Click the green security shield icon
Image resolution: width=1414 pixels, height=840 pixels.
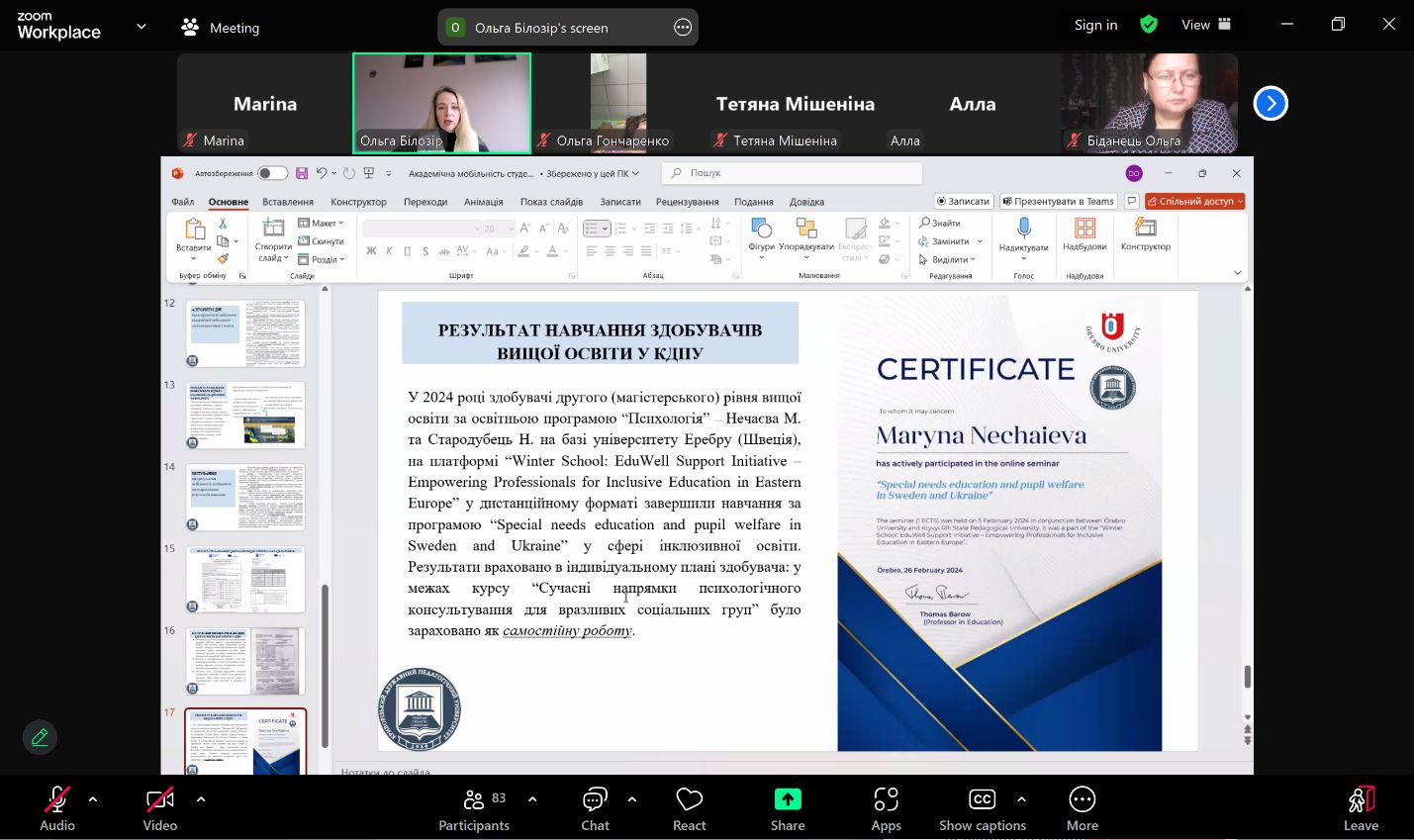(1149, 25)
